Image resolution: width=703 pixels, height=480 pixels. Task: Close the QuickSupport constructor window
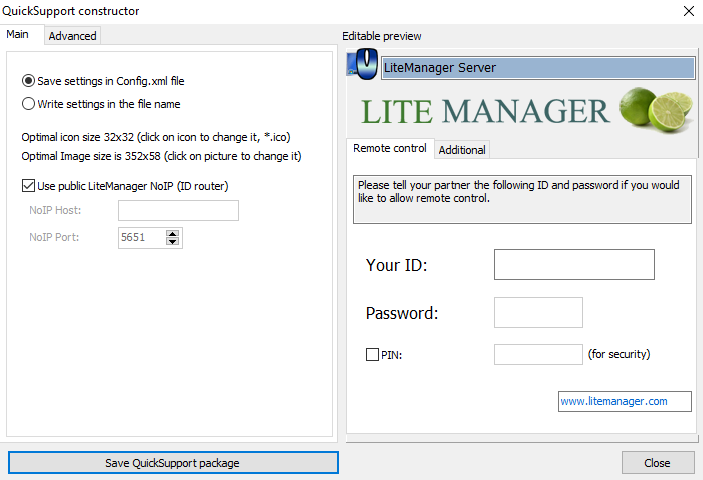(x=688, y=11)
